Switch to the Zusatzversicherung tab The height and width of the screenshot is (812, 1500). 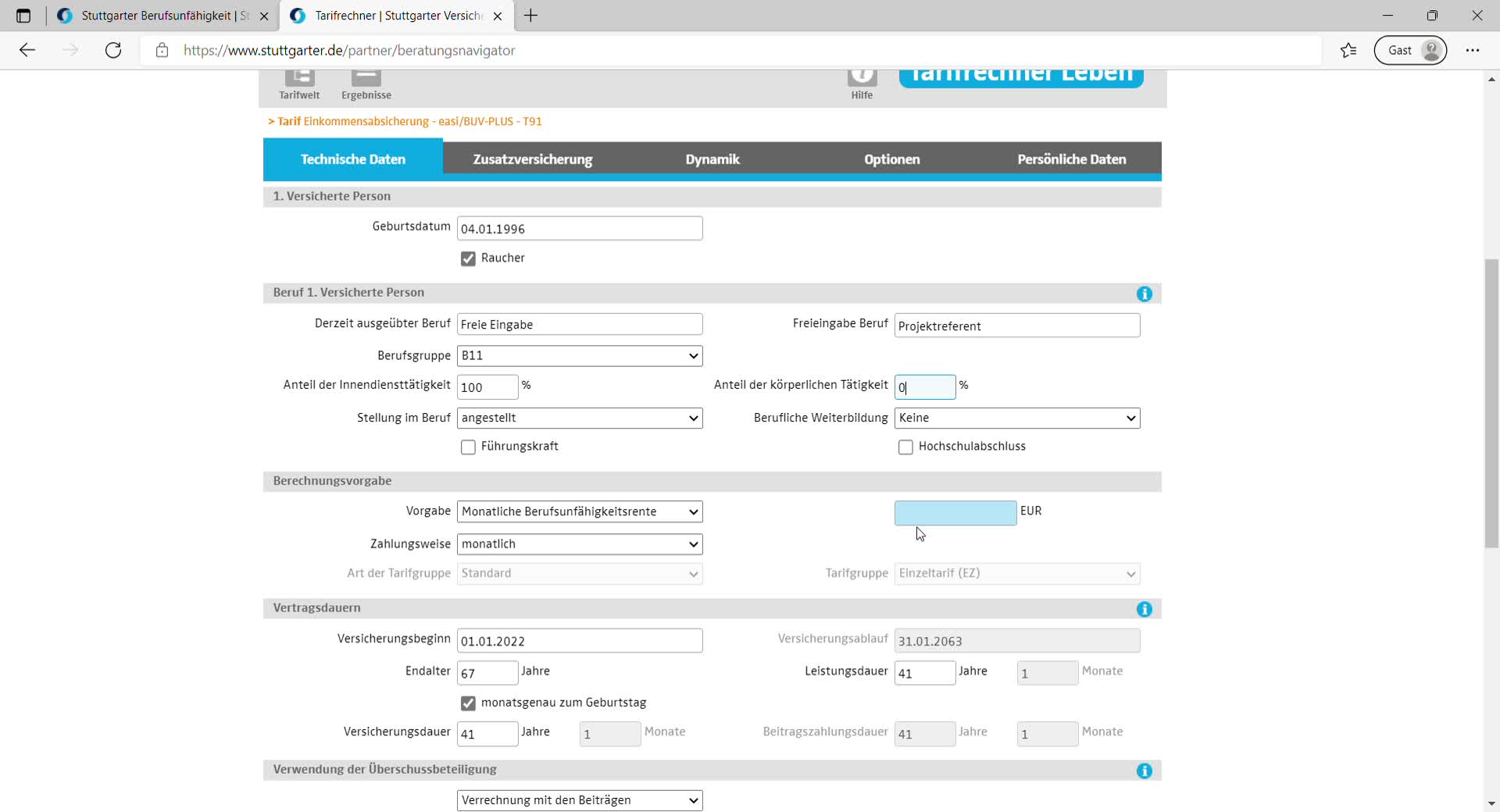[532, 159]
